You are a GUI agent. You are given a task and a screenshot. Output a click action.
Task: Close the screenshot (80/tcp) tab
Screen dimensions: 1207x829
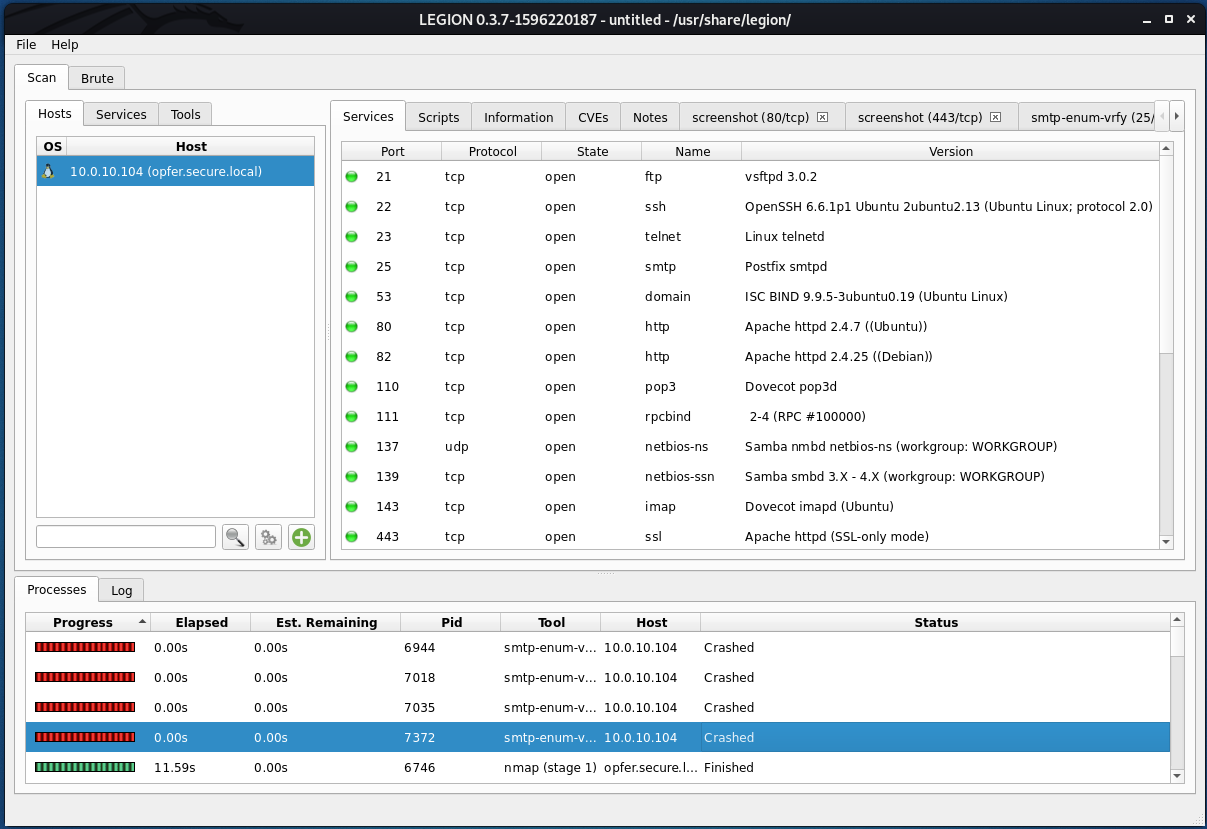pyautogui.click(x=822, y=117)
